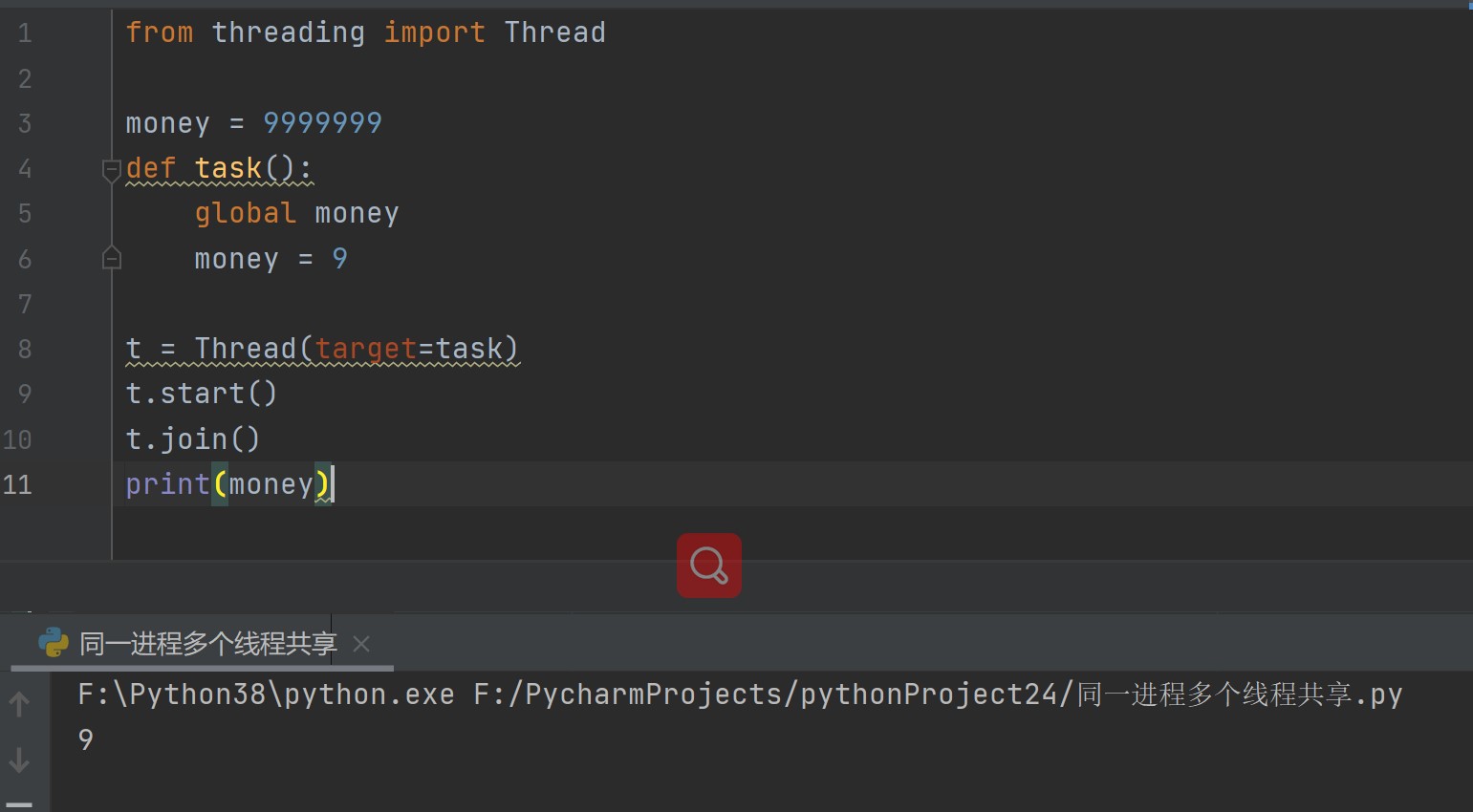Click line number 11 in the gutter

18,484
